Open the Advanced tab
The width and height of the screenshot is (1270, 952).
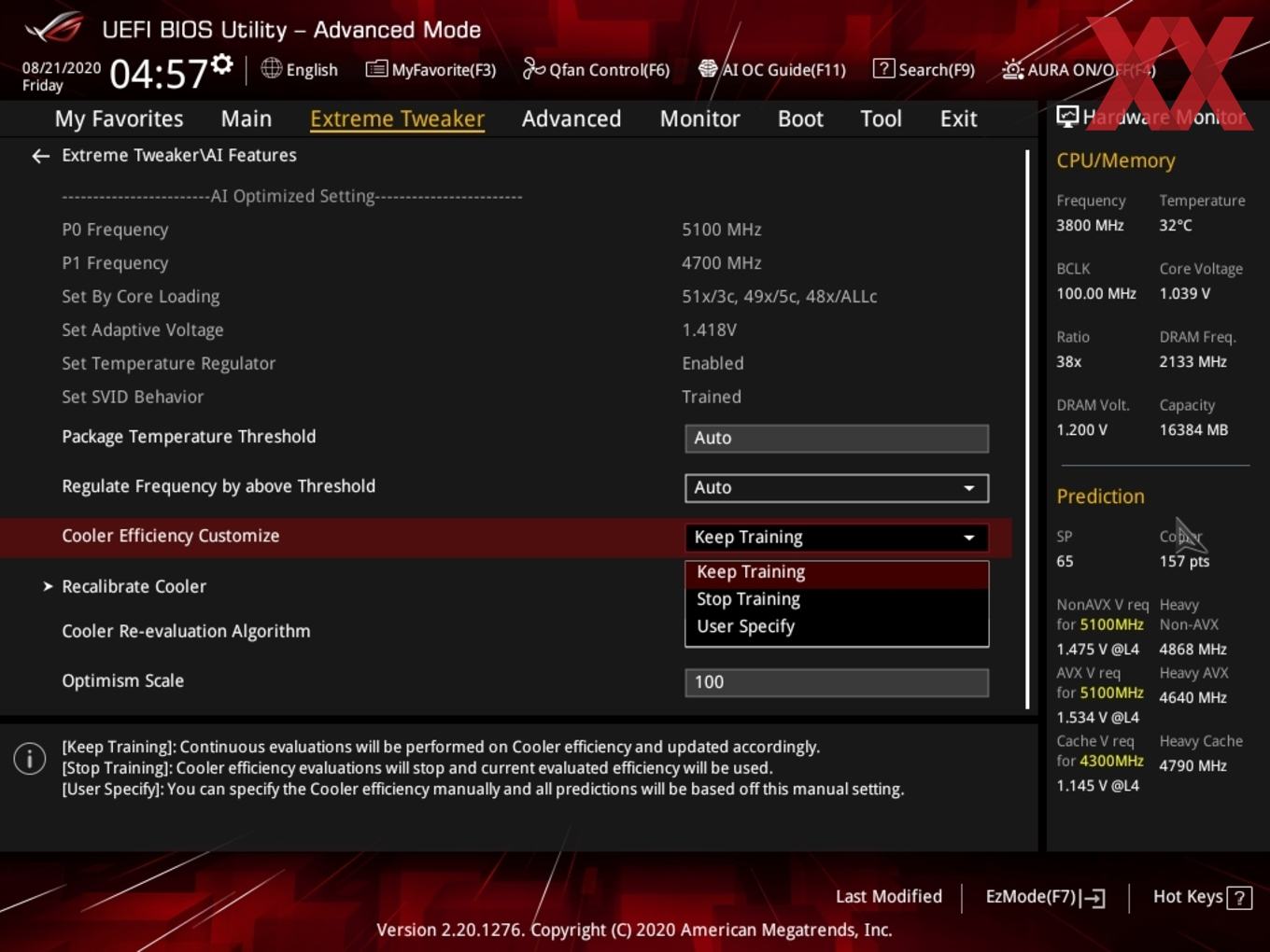(571, 119)
